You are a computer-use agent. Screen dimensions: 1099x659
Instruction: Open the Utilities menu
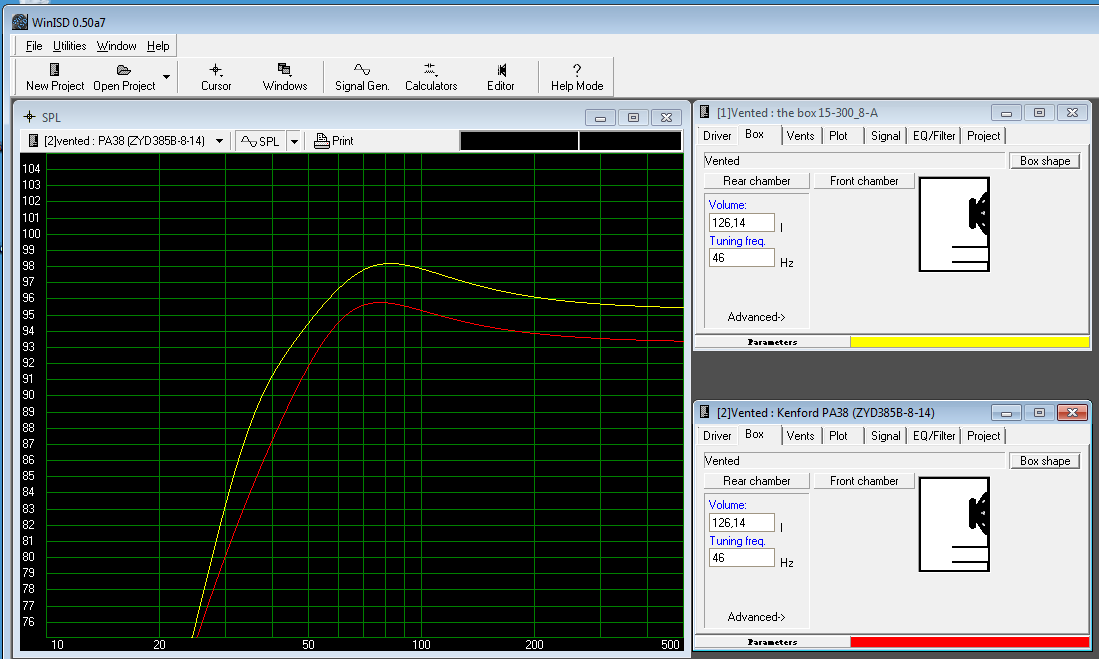pos(69,46)
